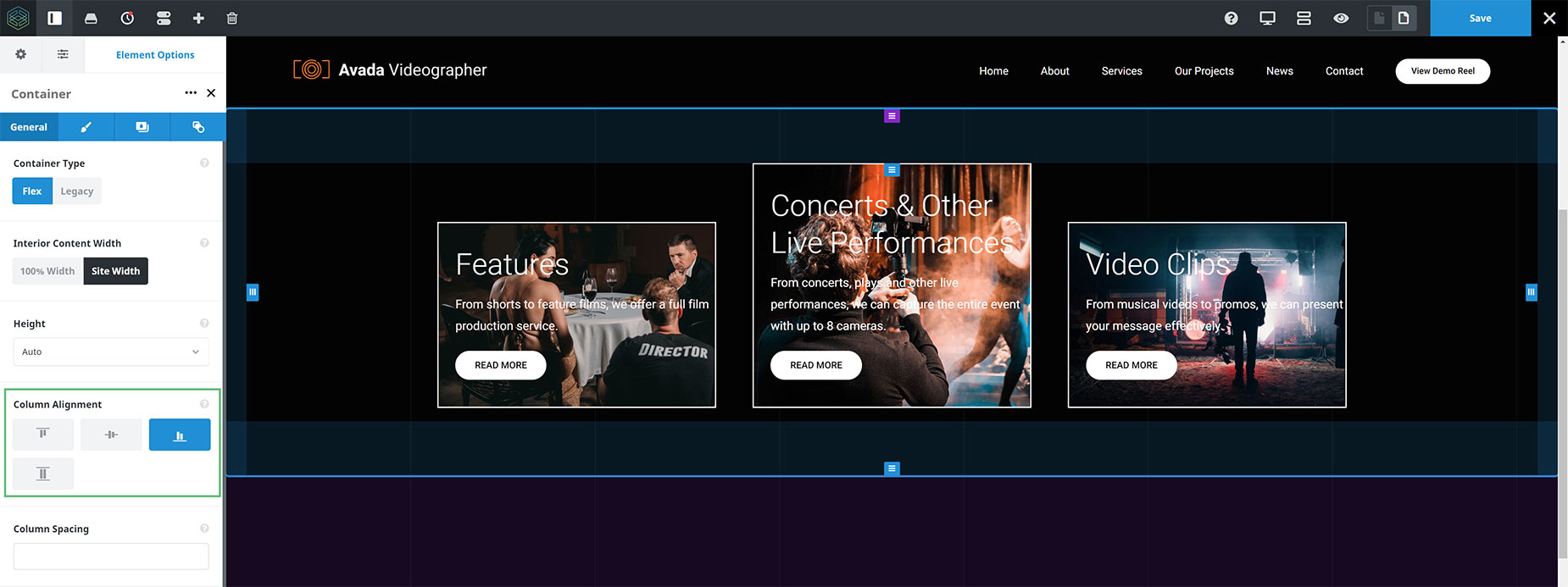Click the Column Spacing input field
Viewport: 1568px width, 587px height.
(111, 557)
